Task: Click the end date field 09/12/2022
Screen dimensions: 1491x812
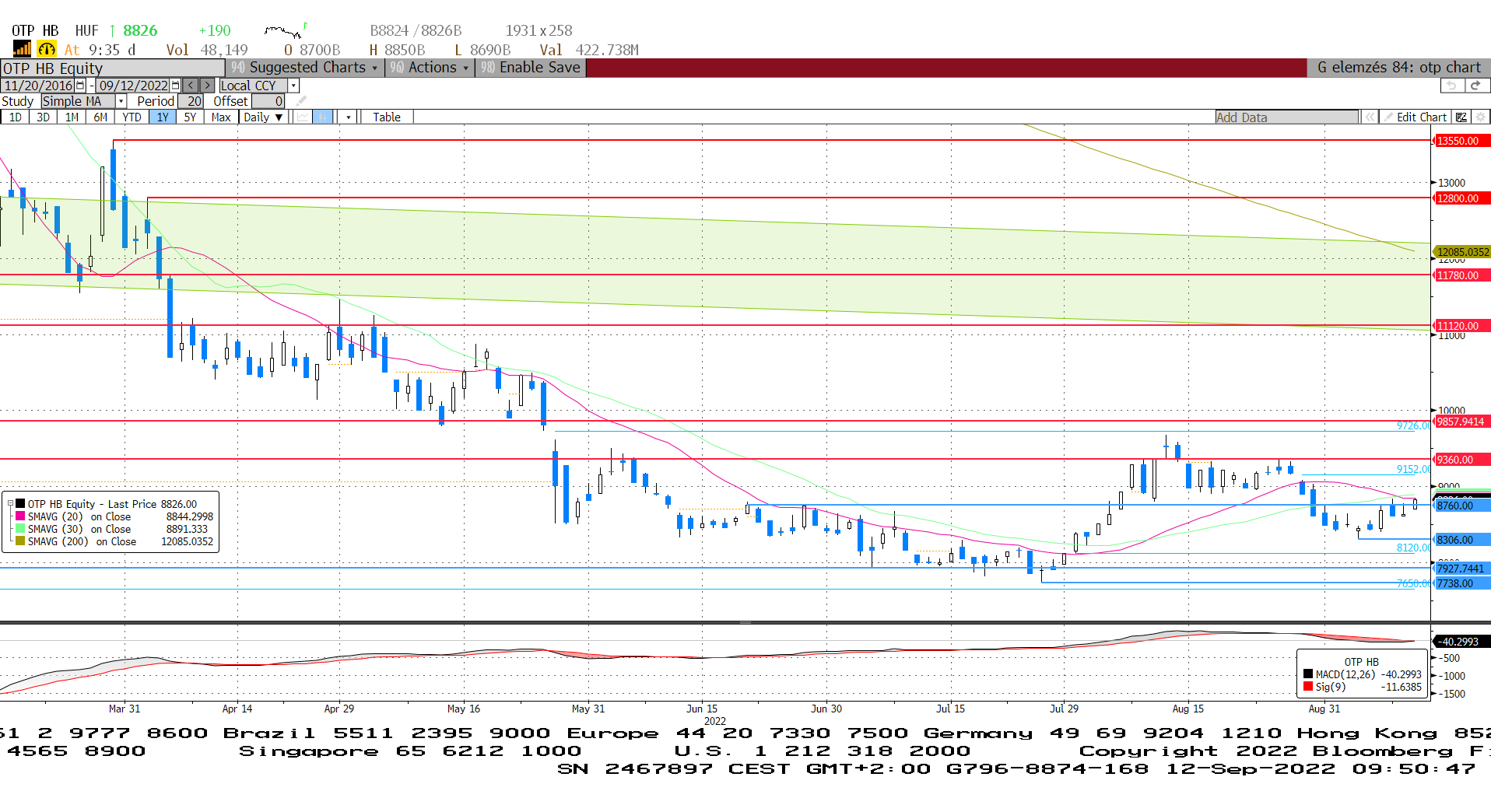Action: [x=134, y=86]
